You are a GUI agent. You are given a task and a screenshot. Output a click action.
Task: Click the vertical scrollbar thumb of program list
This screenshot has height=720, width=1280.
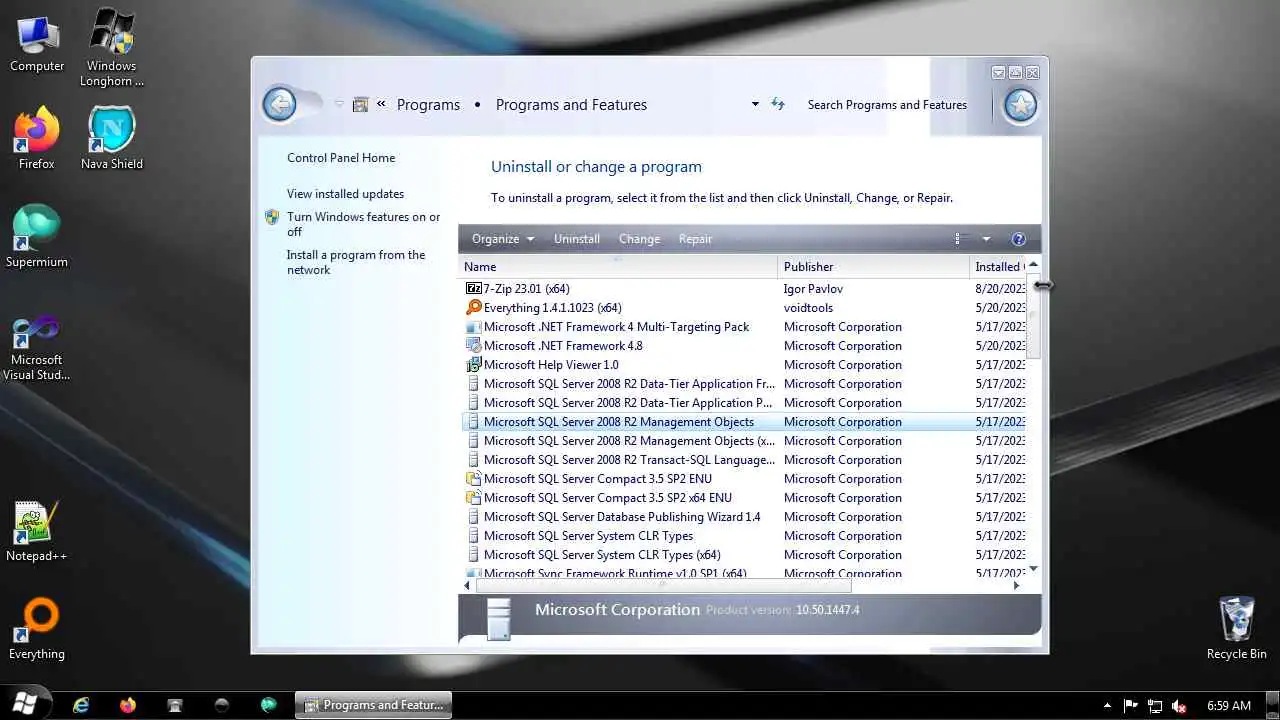point(1034,316)
